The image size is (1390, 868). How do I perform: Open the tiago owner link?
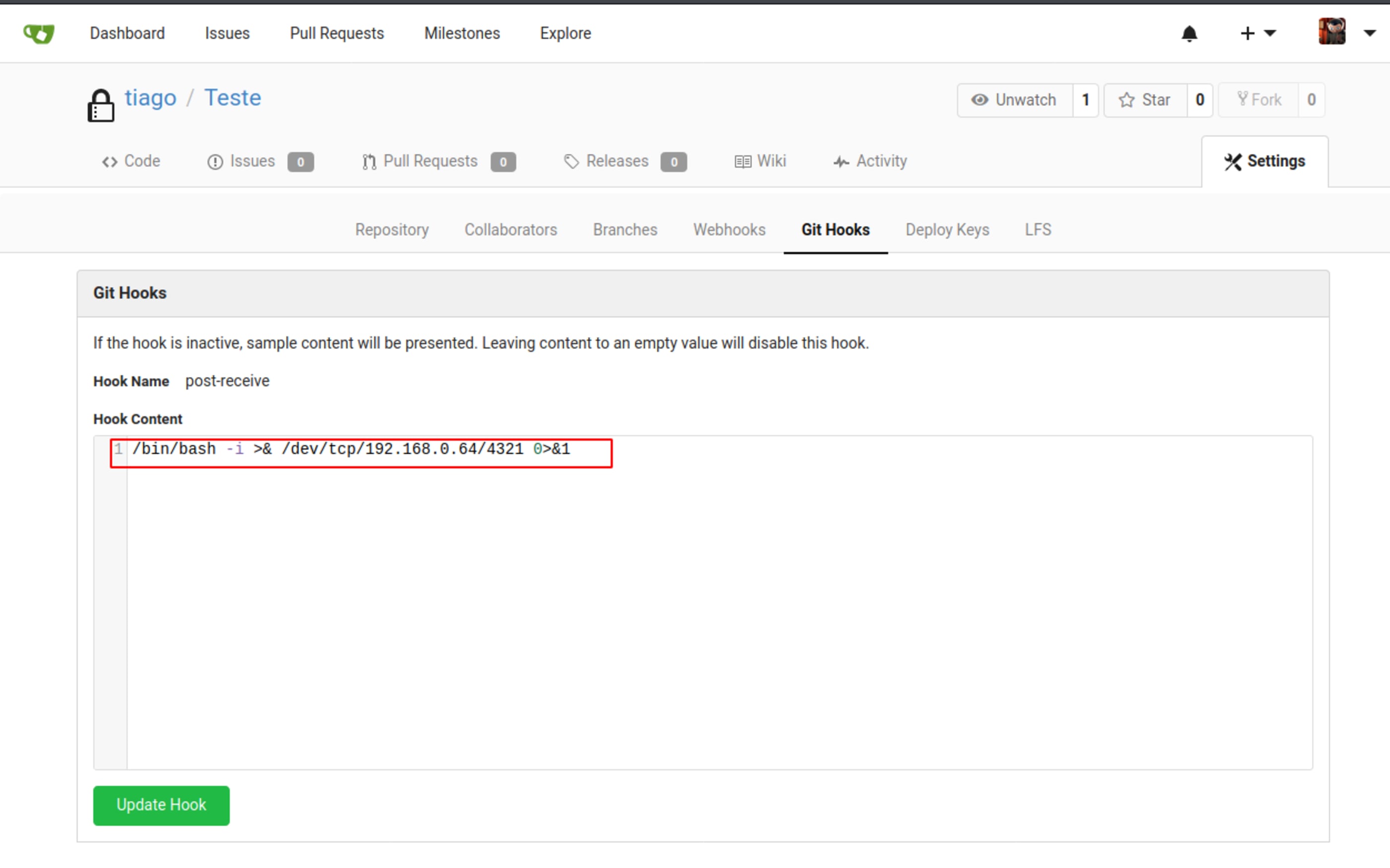point(150,98)
